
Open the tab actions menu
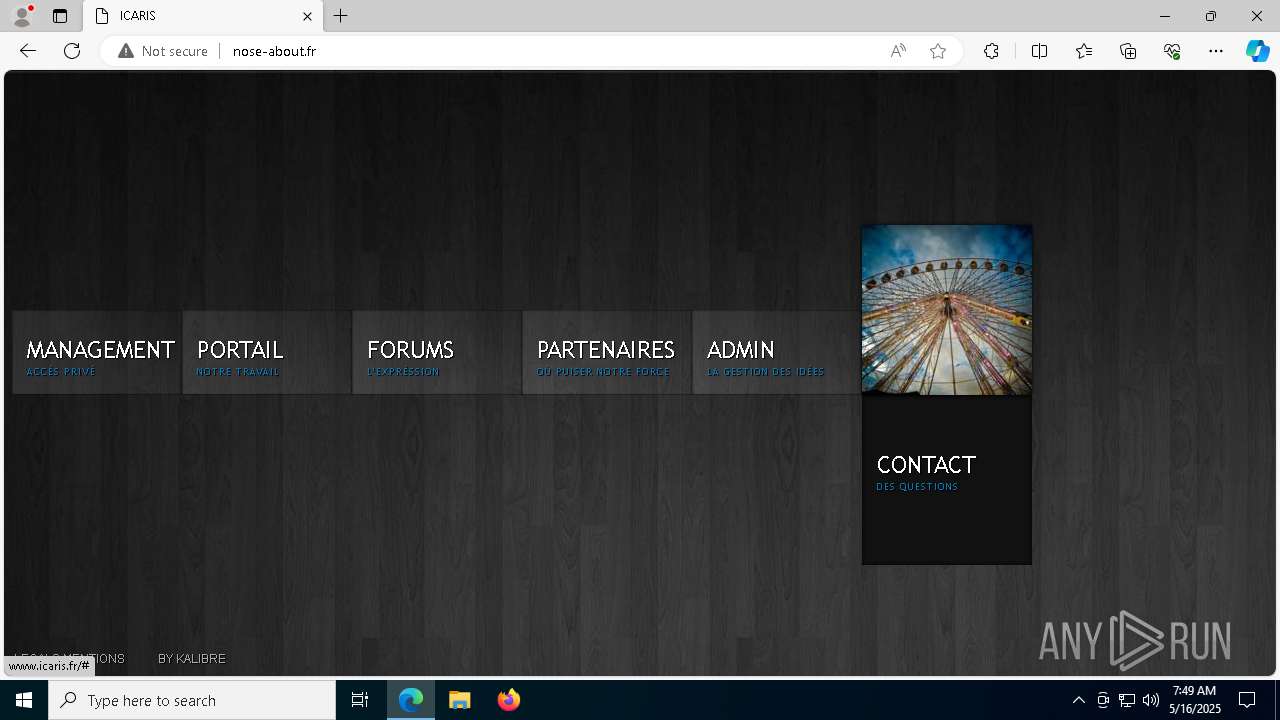click(x=60, y=16)
